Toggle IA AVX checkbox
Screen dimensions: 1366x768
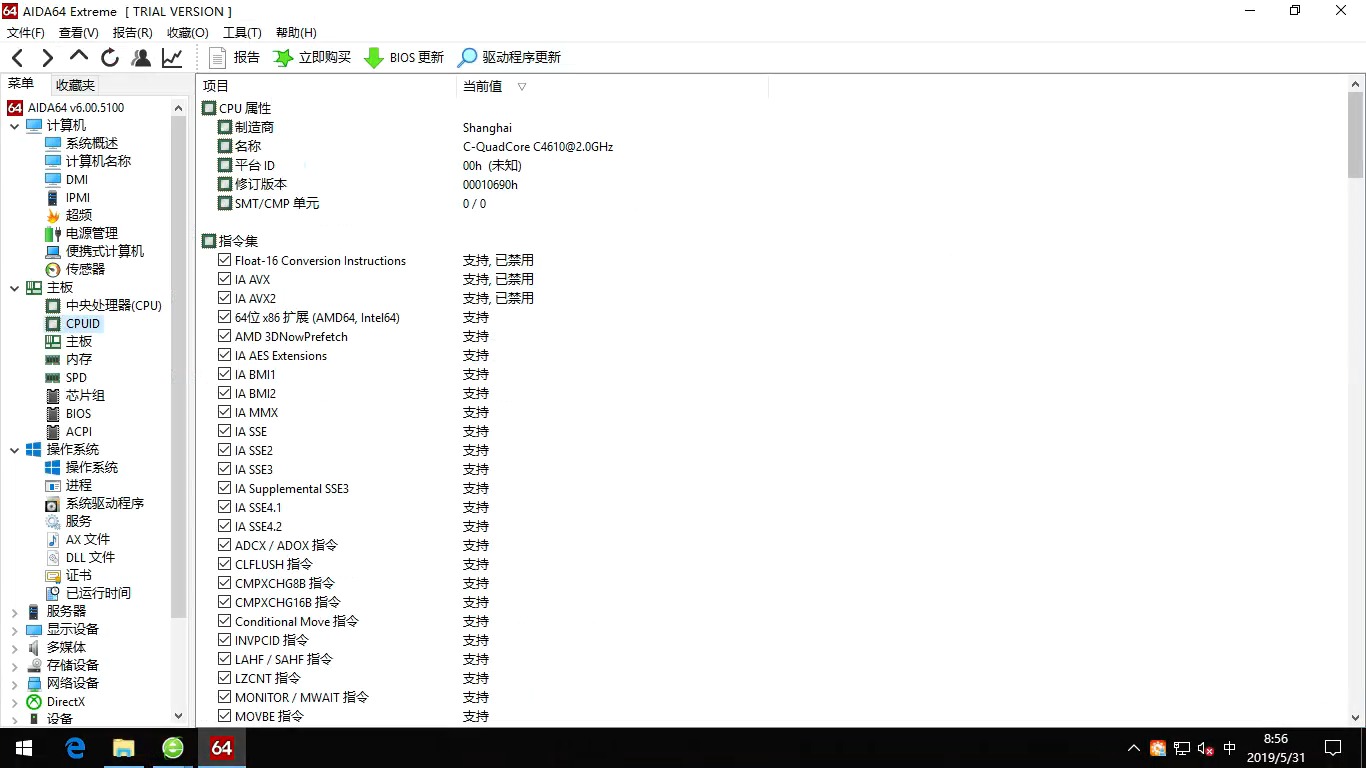coord(225,279)
